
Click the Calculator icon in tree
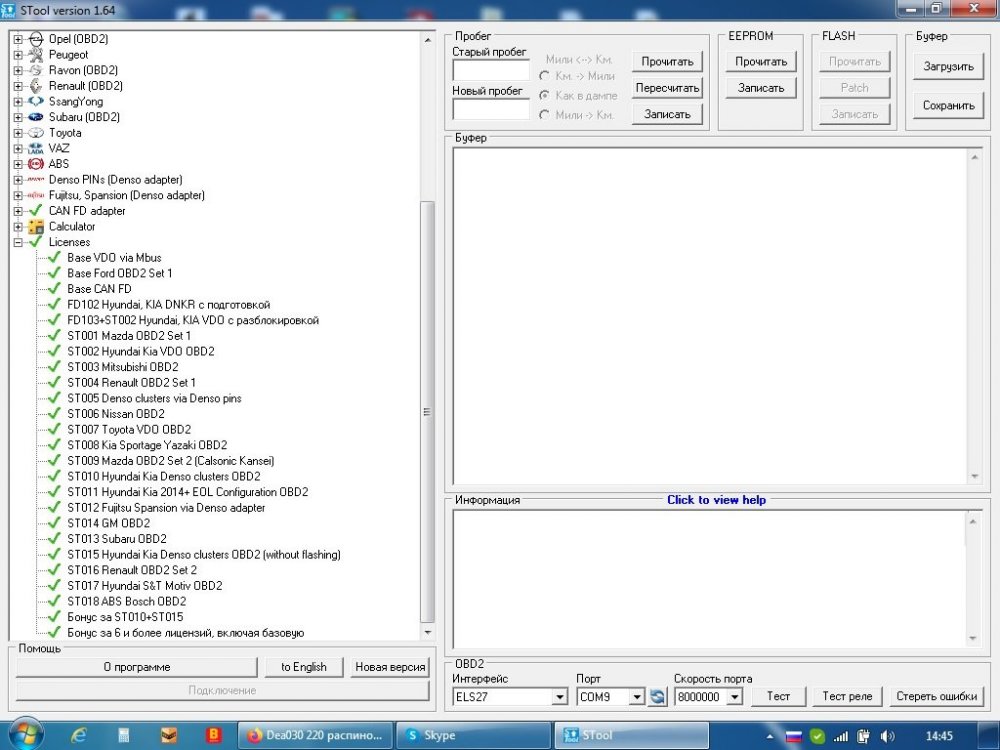pos(36,226)
